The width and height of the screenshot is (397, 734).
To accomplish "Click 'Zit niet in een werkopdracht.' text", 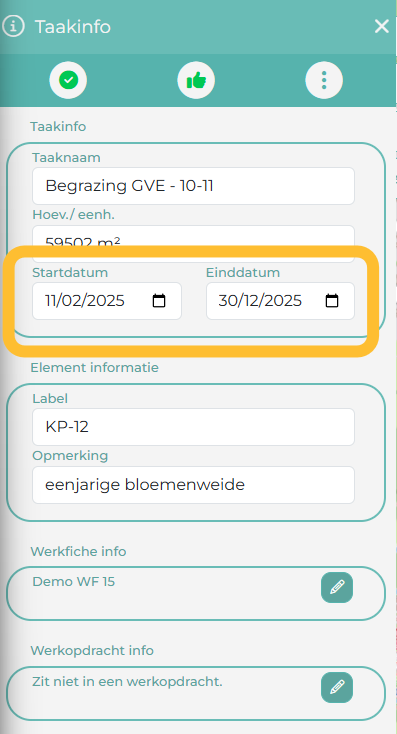I will [127, 682].
